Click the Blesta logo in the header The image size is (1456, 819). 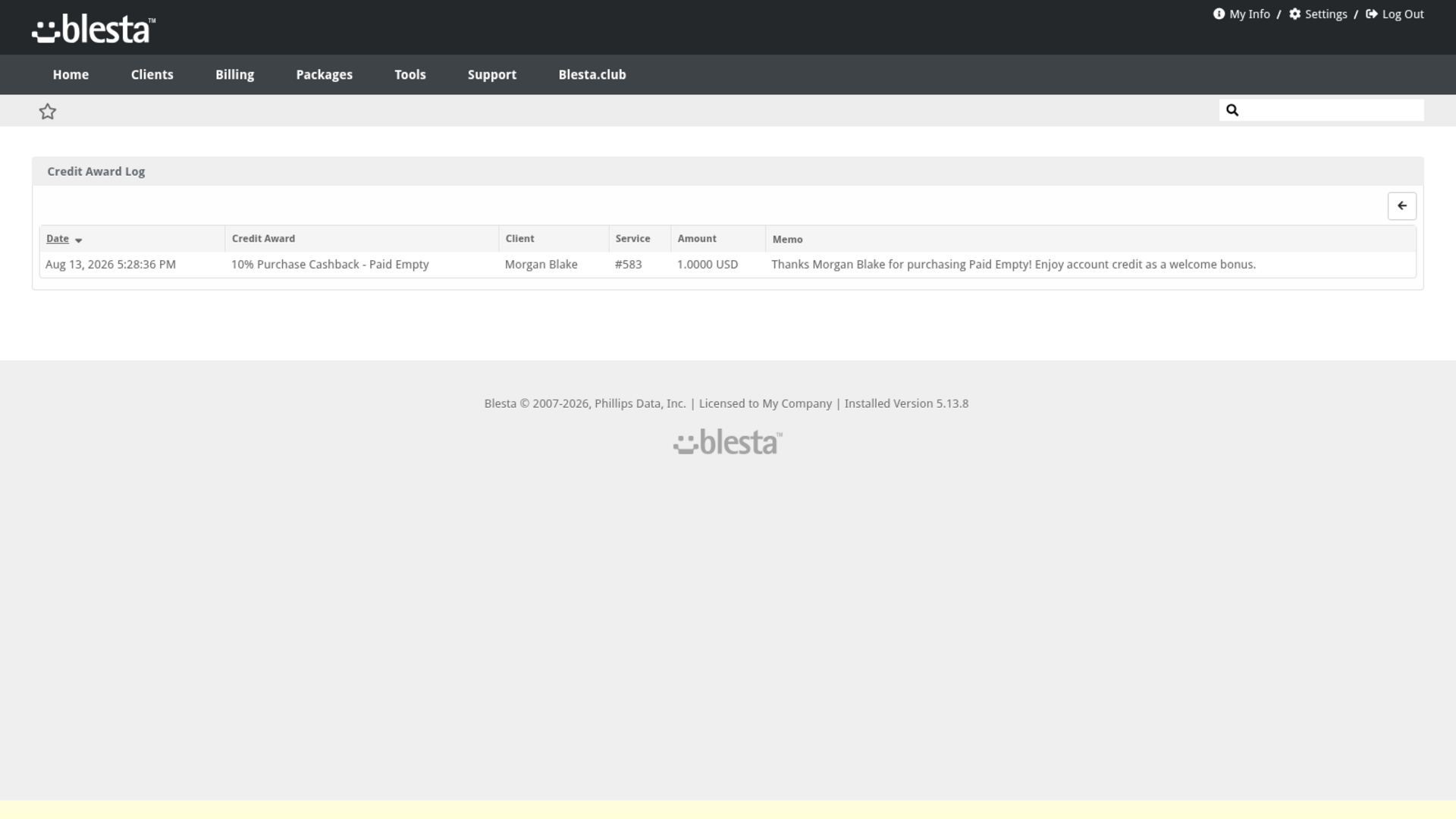[x=93, y=29]
